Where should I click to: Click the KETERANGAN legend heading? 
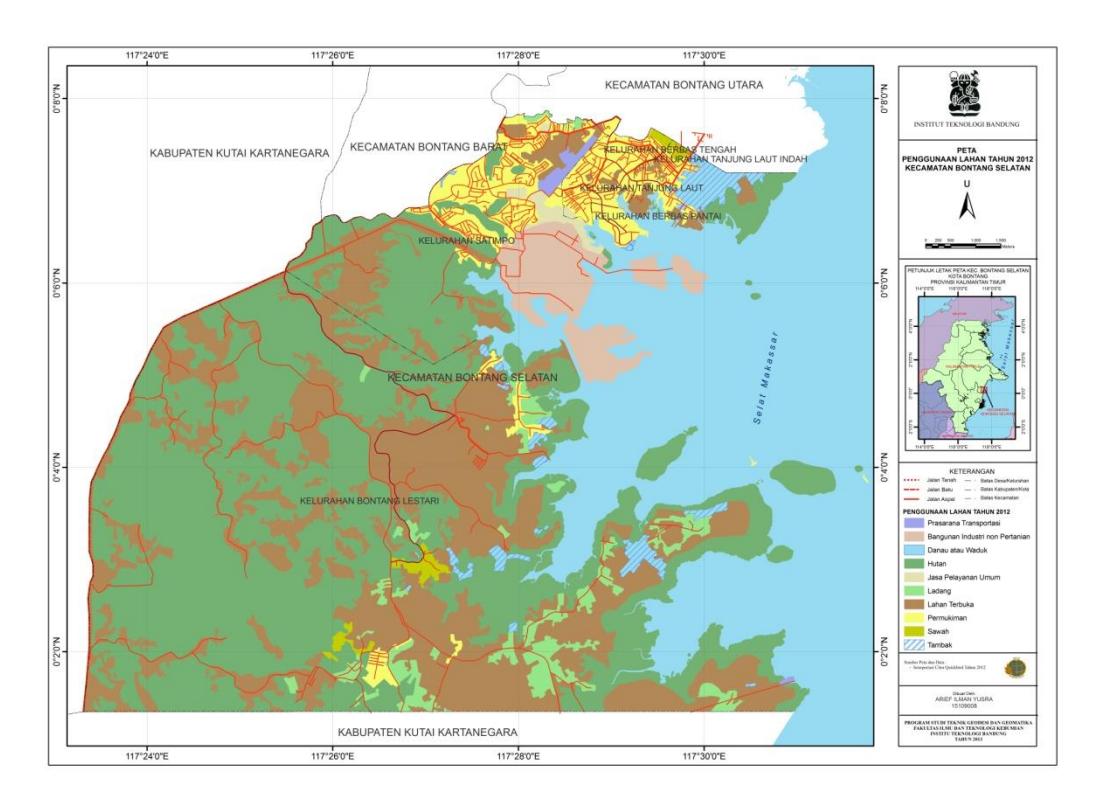point(972,472)
